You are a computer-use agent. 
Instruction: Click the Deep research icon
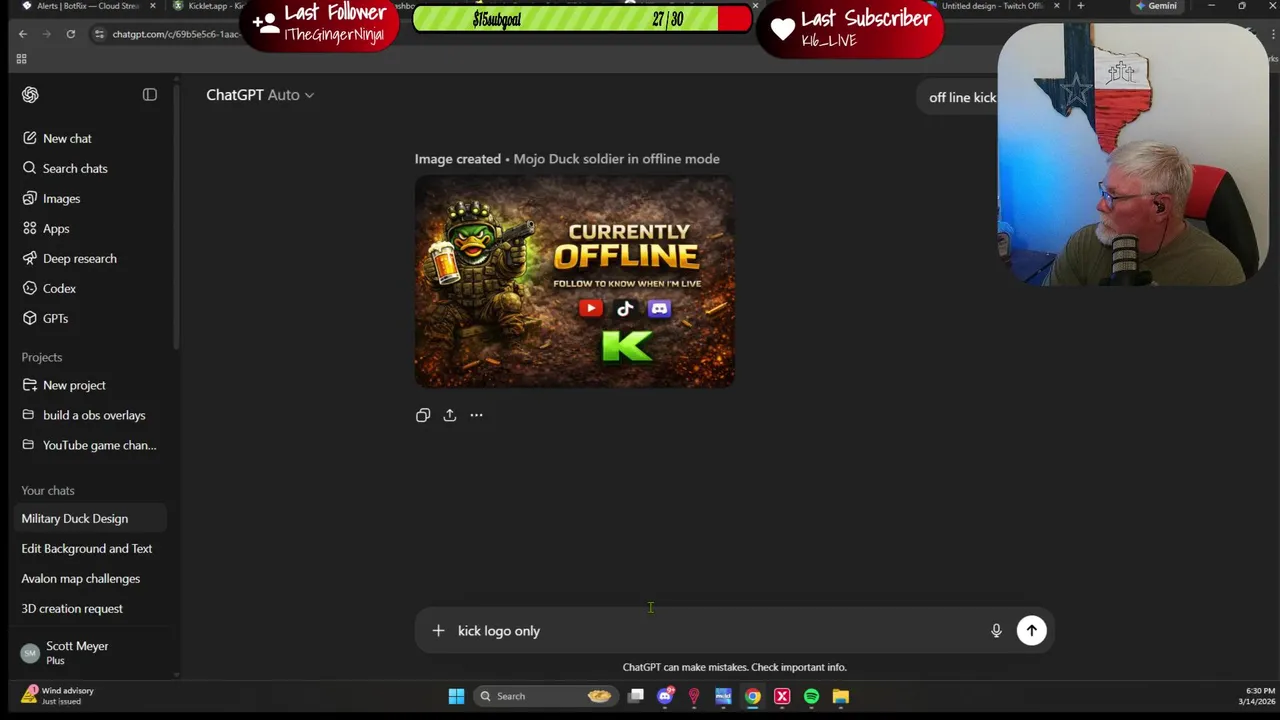[x=28, y=258]
